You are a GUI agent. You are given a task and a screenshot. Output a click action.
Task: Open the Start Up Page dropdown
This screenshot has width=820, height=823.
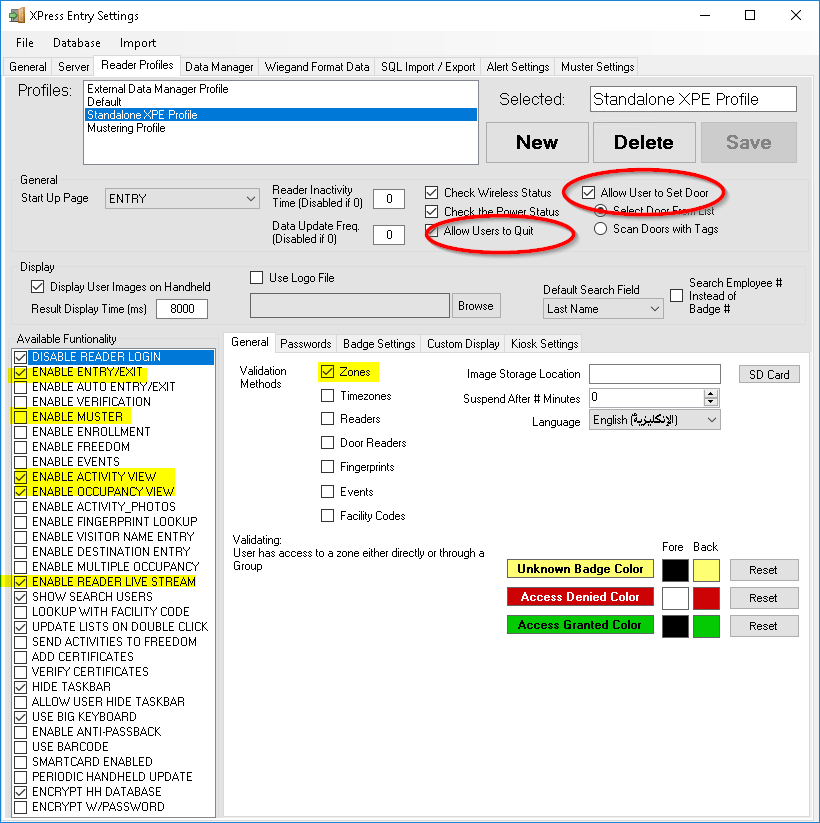click(182, 199)
